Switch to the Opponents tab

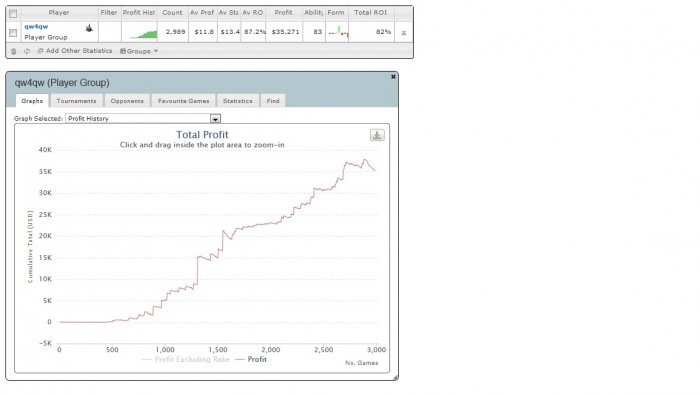(127, 101)
